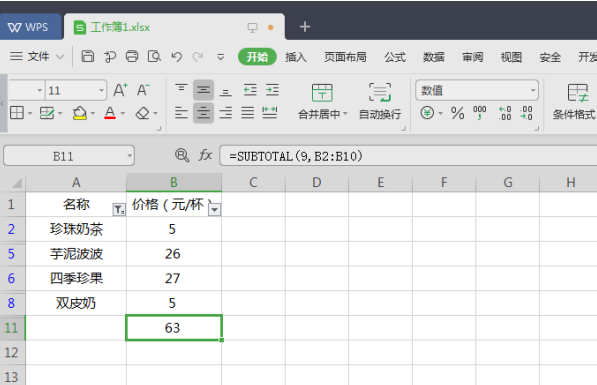
Task: Increase font size with A+ icon
Action: [120, 90]
